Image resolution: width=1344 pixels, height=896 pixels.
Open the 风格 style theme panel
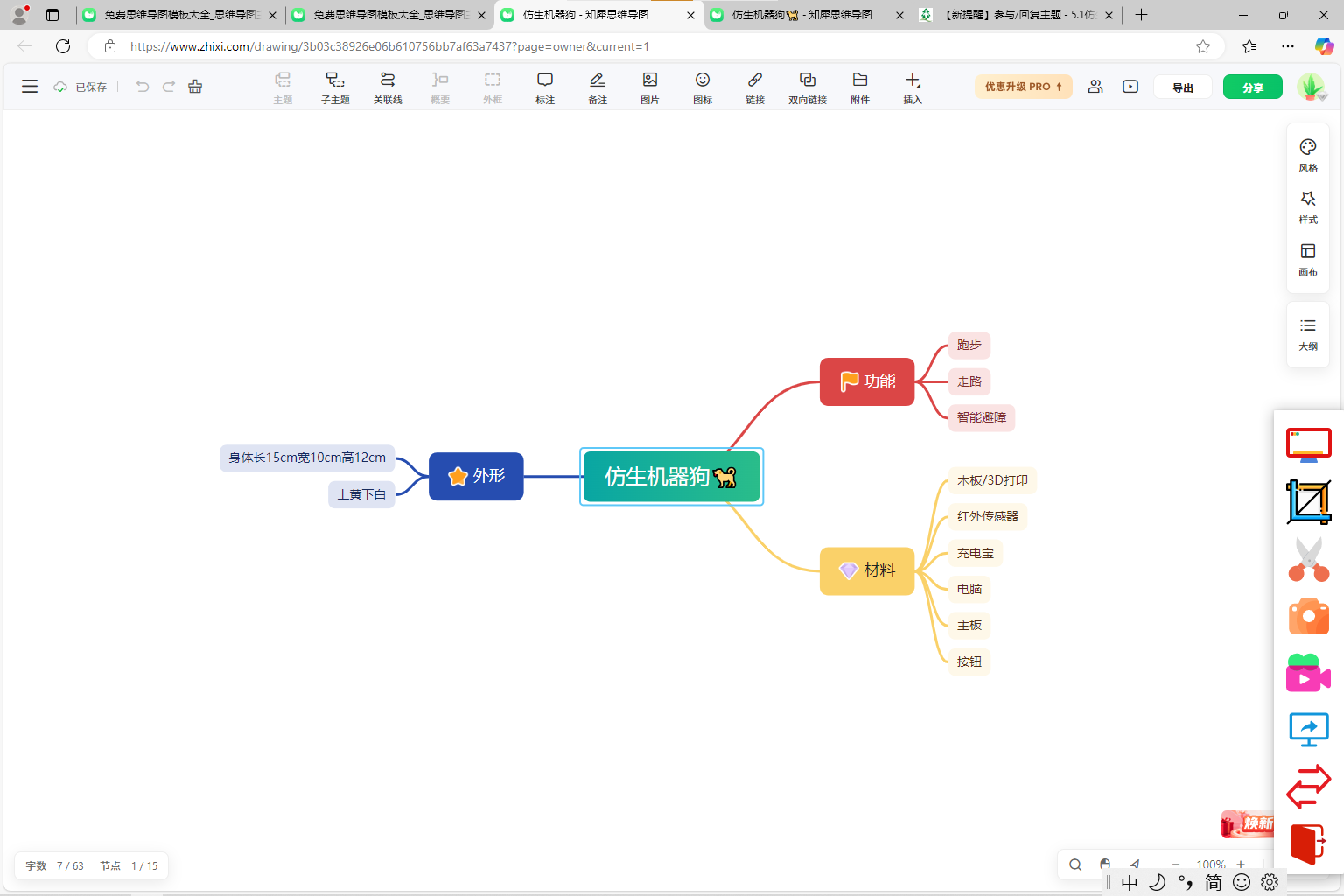(x=1308, y=155)
